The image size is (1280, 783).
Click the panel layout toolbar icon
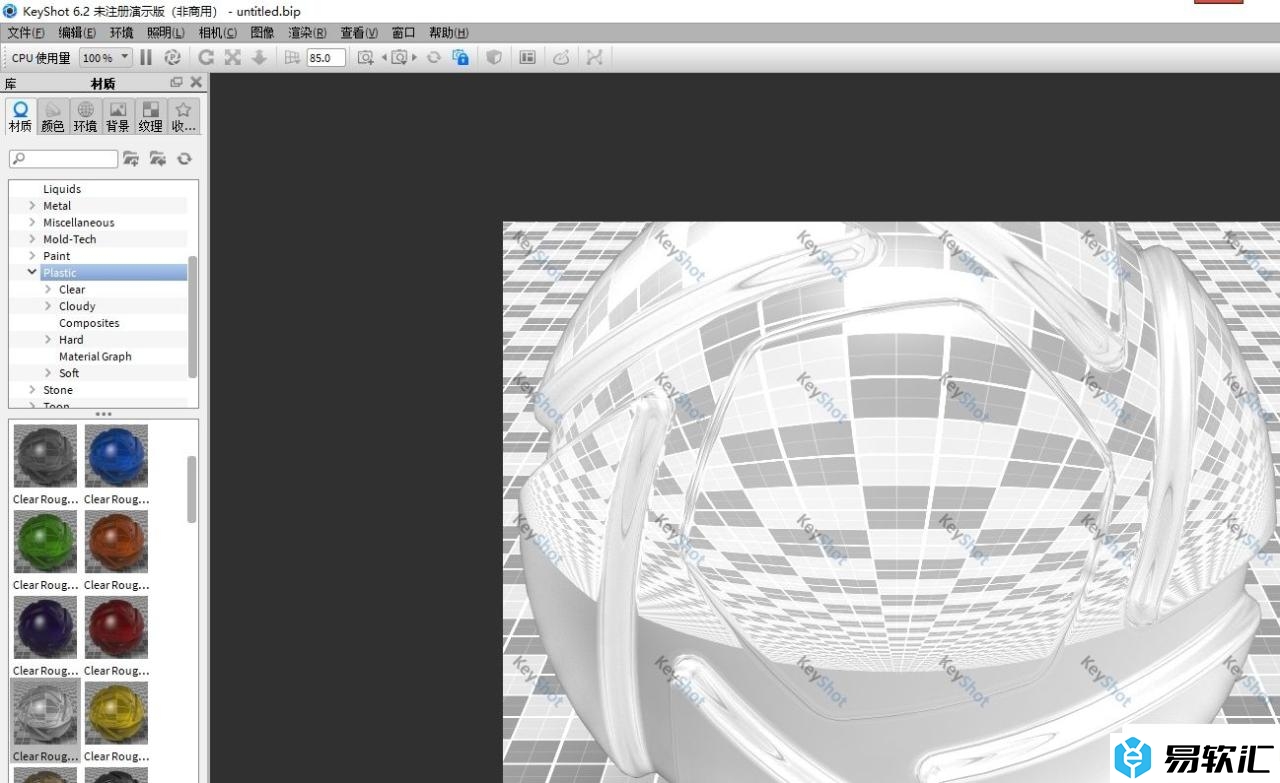528,58
